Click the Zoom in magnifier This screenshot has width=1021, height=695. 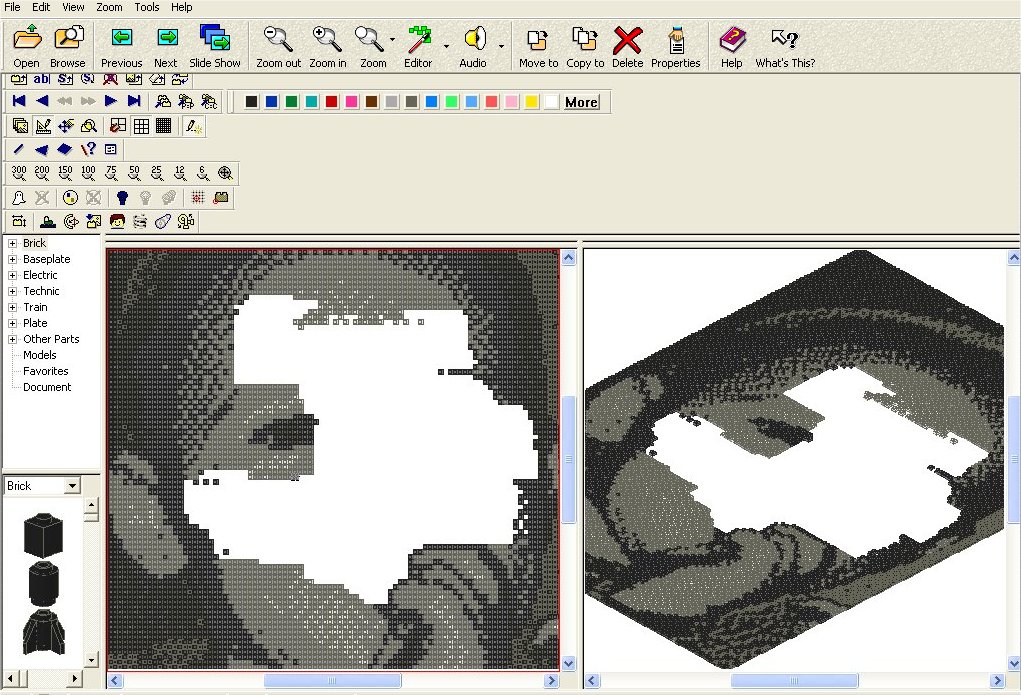[327, 38]
